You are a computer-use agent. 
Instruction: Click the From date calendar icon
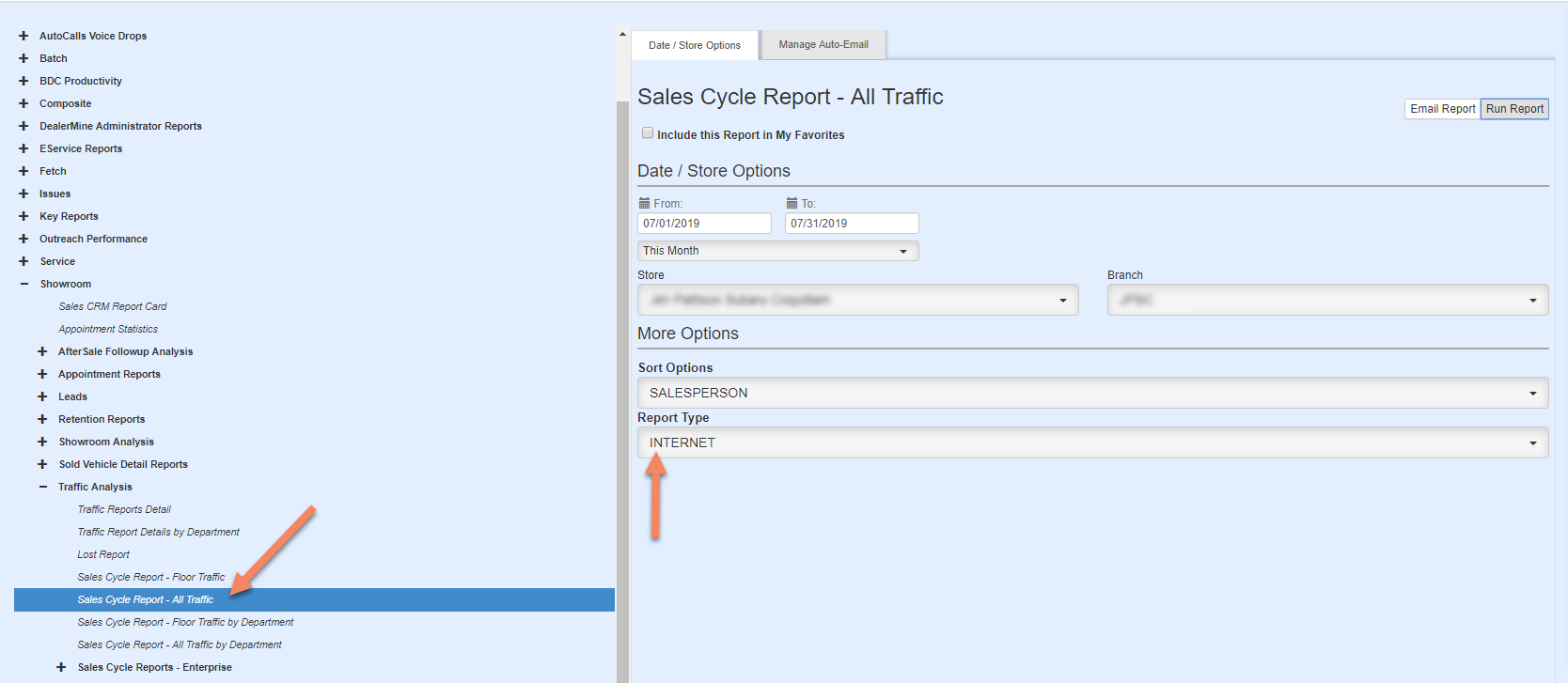644,203
